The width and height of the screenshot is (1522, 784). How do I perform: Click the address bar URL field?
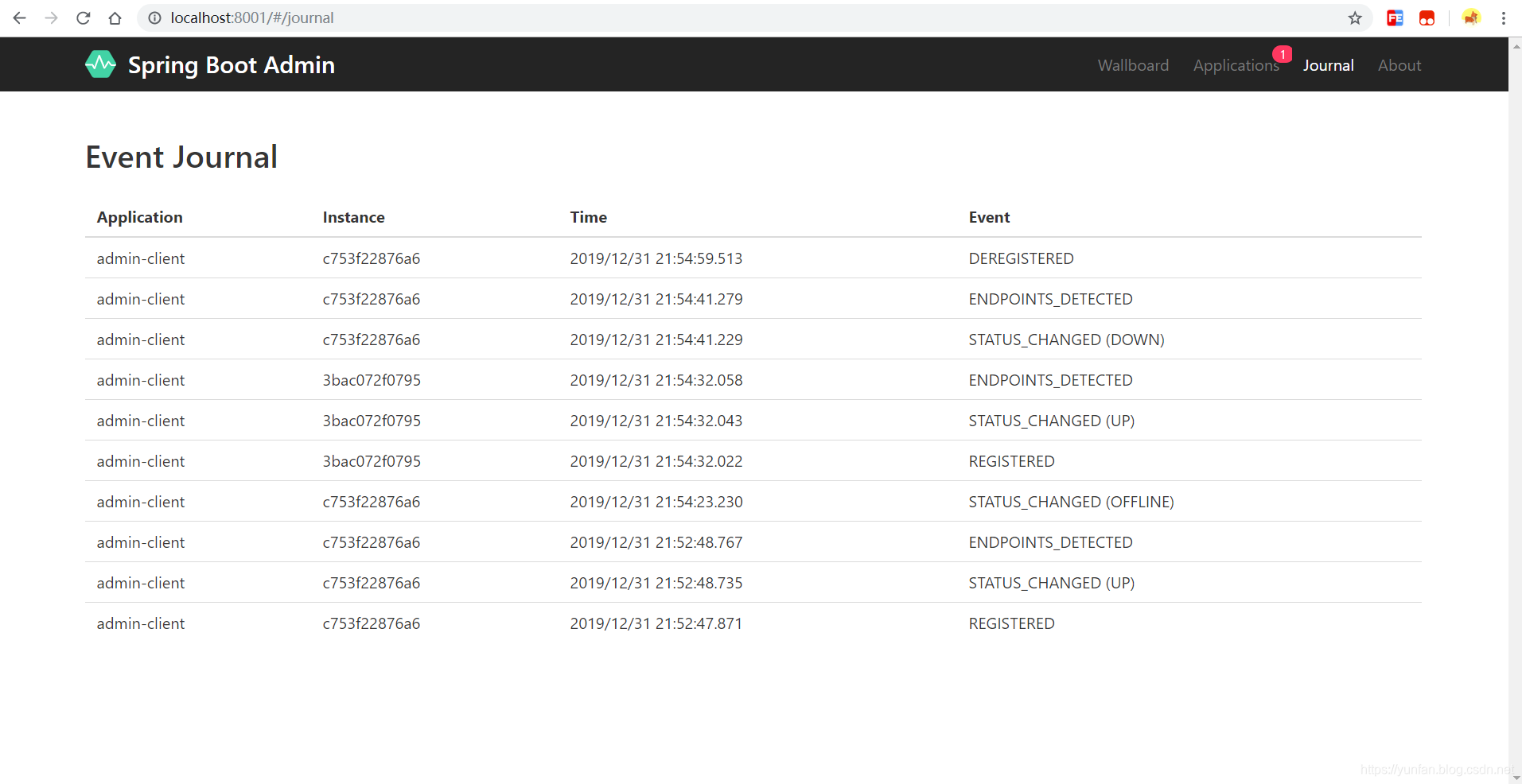click(716, 18)
